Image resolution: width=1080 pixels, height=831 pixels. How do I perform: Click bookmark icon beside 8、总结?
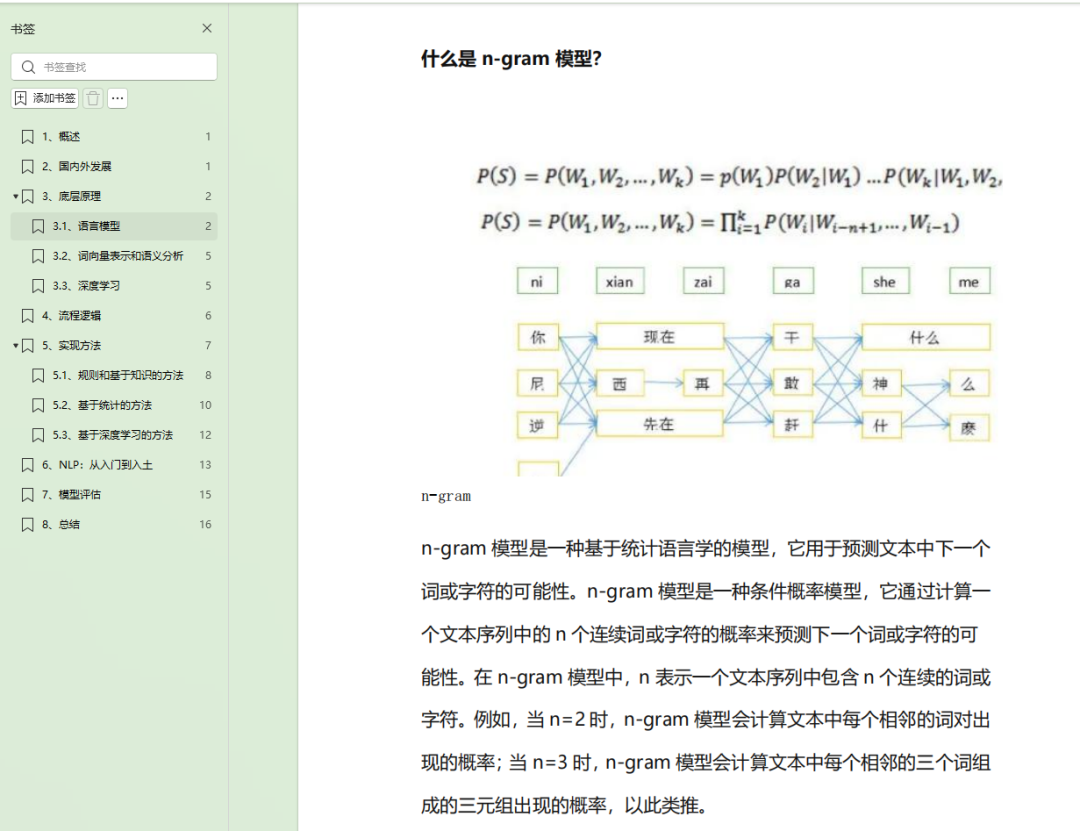click(x=28, y=524)
